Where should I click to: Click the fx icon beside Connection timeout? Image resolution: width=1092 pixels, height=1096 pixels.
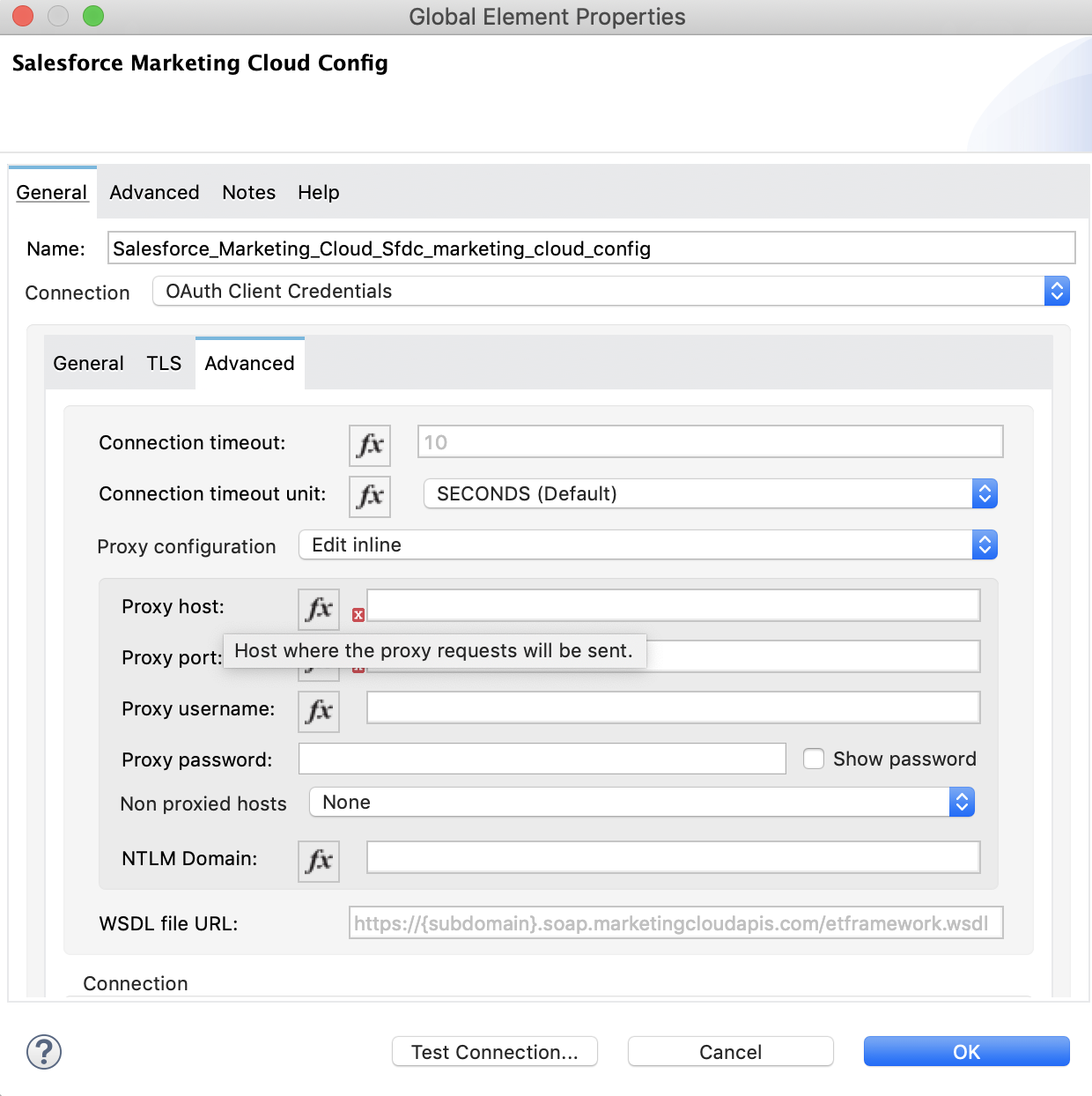369,446
